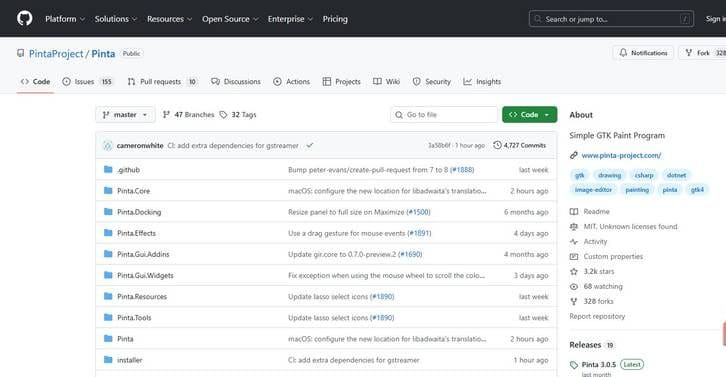View the 4,727 Commits history

point(519,145)
